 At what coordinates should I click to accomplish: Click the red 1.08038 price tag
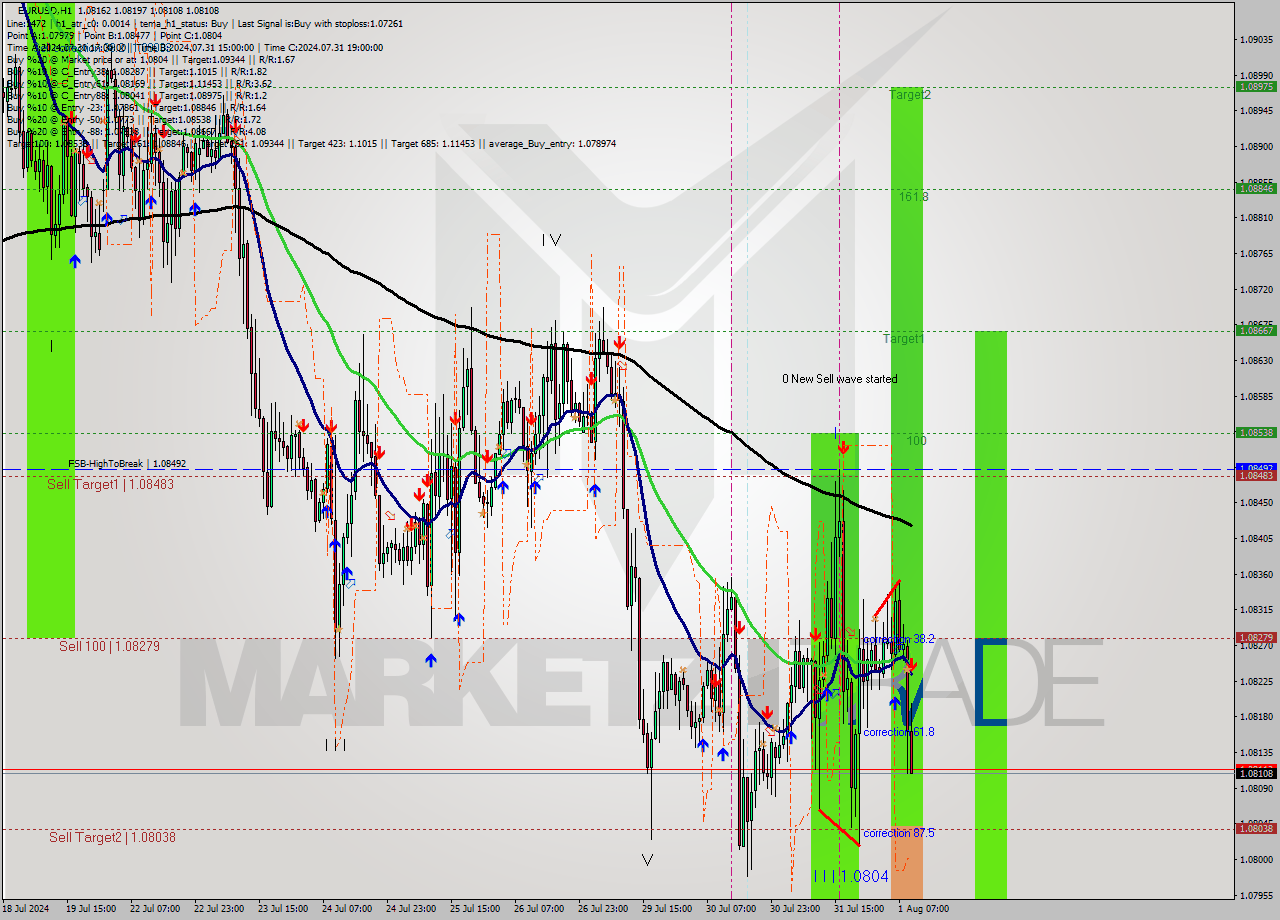tap(1256, 828)
